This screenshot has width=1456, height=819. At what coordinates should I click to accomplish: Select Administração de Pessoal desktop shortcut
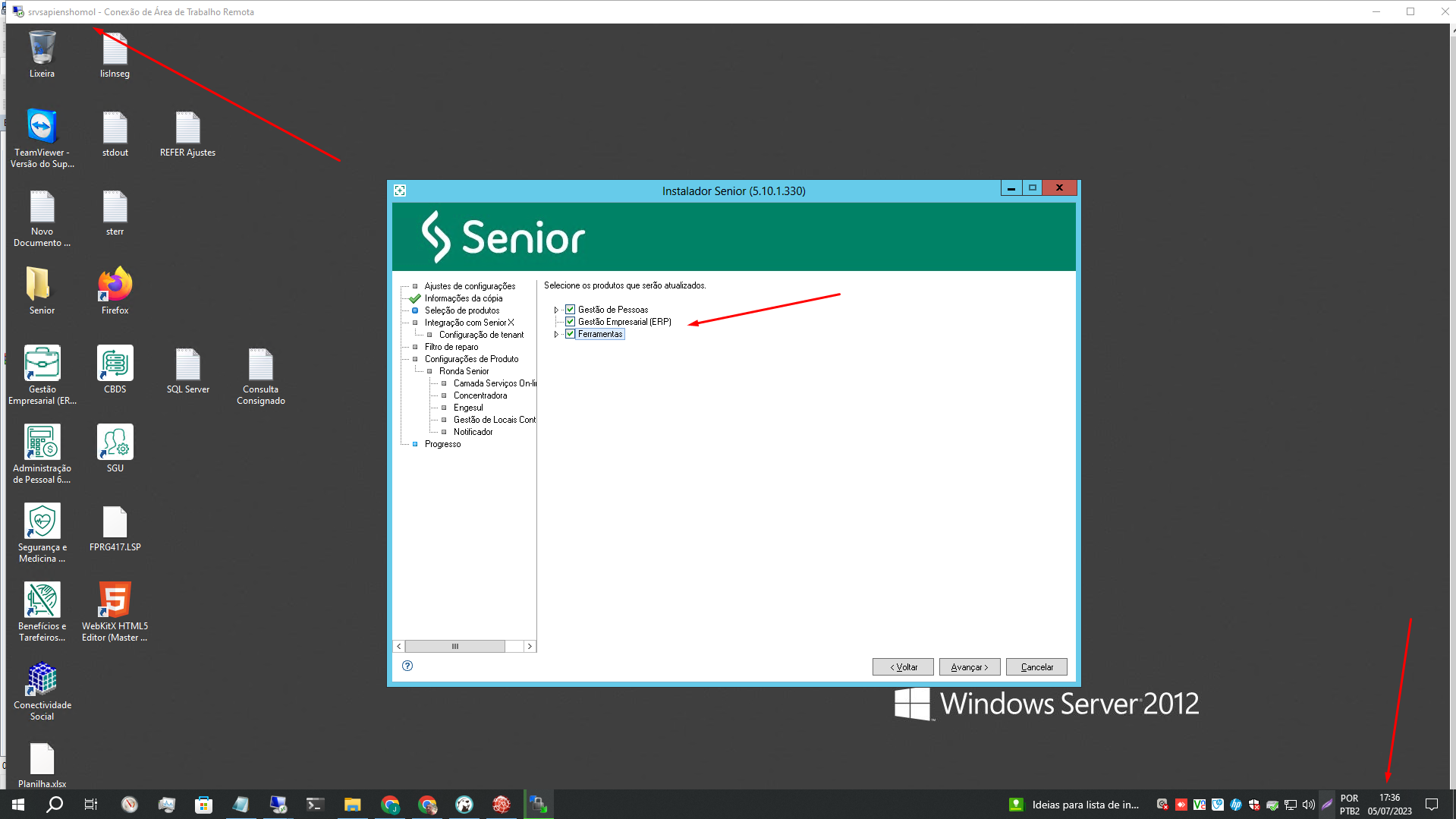pos(42,454)
